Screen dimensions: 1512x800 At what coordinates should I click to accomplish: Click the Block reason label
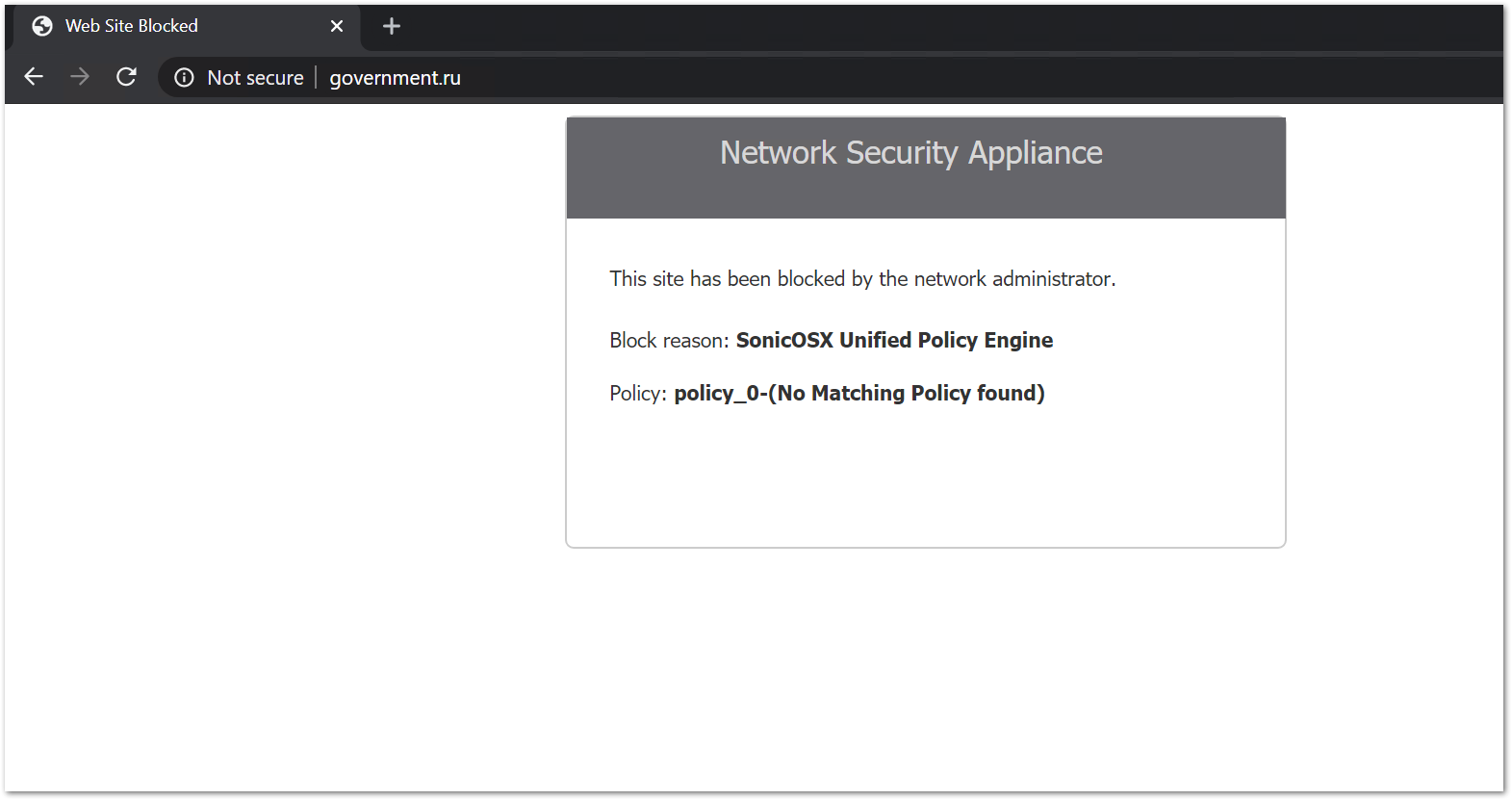(x=669, y=341)
